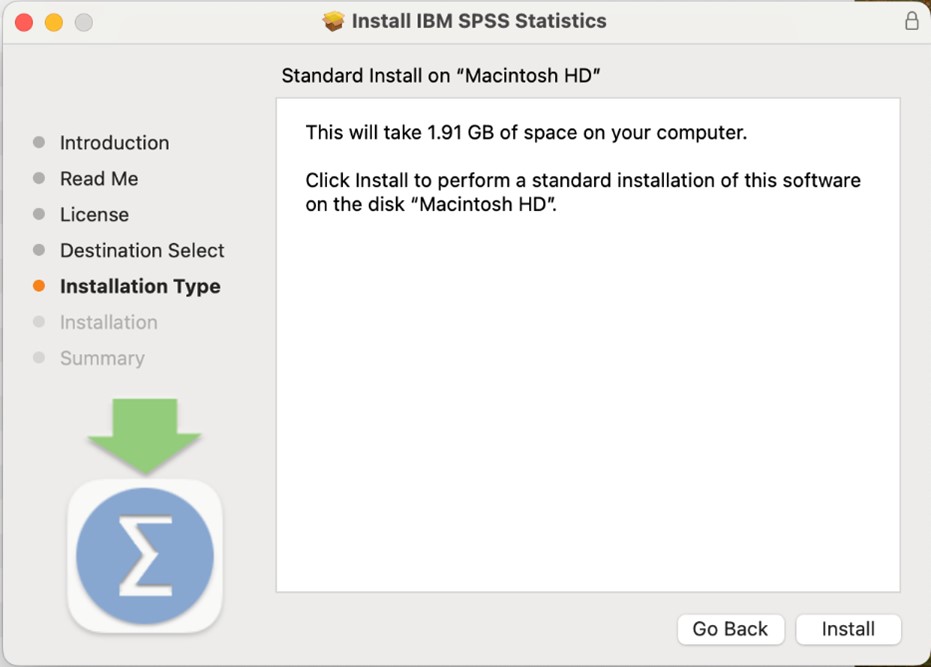
Task: Click the bullet beside Introduction
Action: tap(39, 142)
